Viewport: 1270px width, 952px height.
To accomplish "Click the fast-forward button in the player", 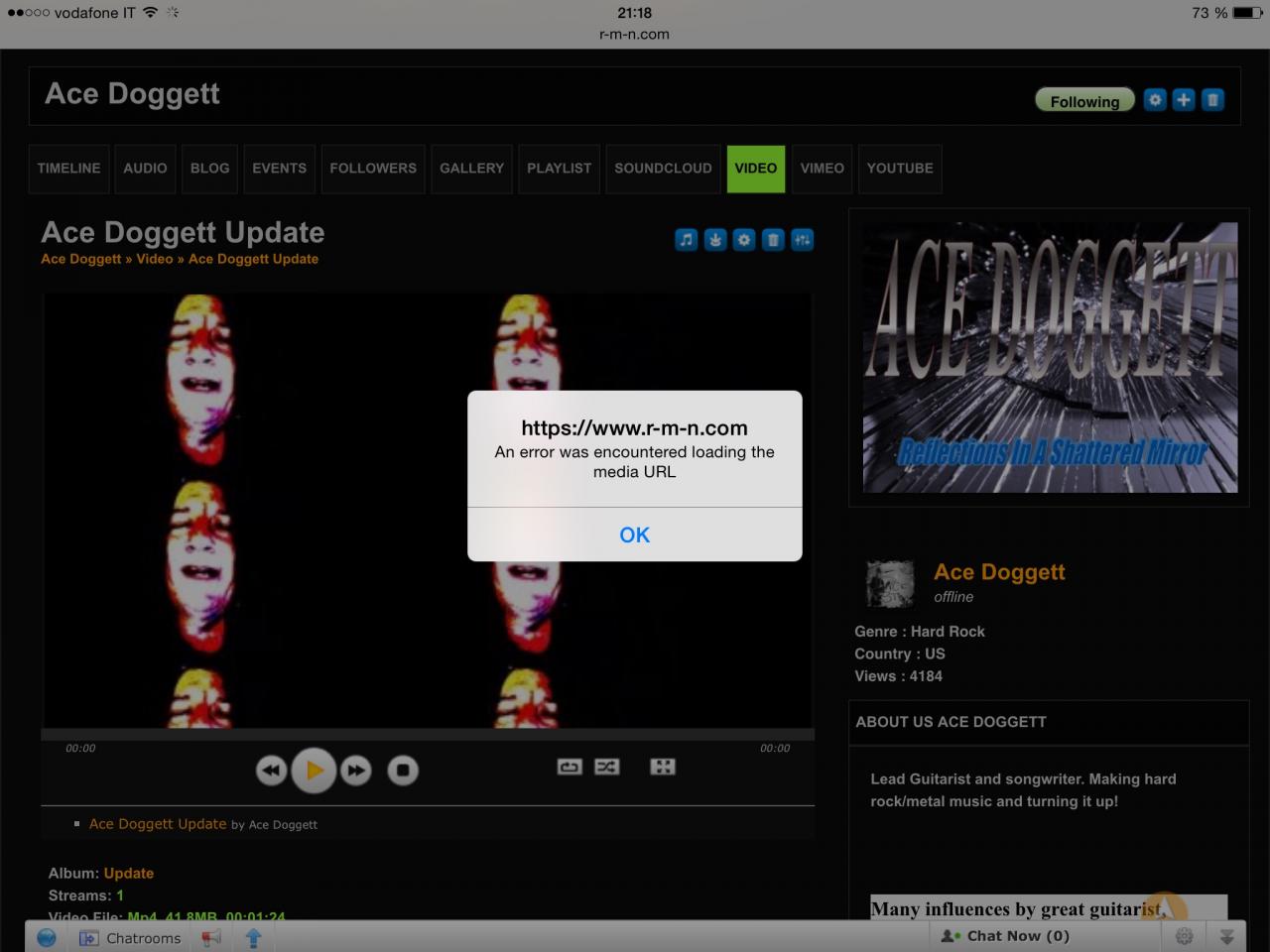I will (356, 771).
